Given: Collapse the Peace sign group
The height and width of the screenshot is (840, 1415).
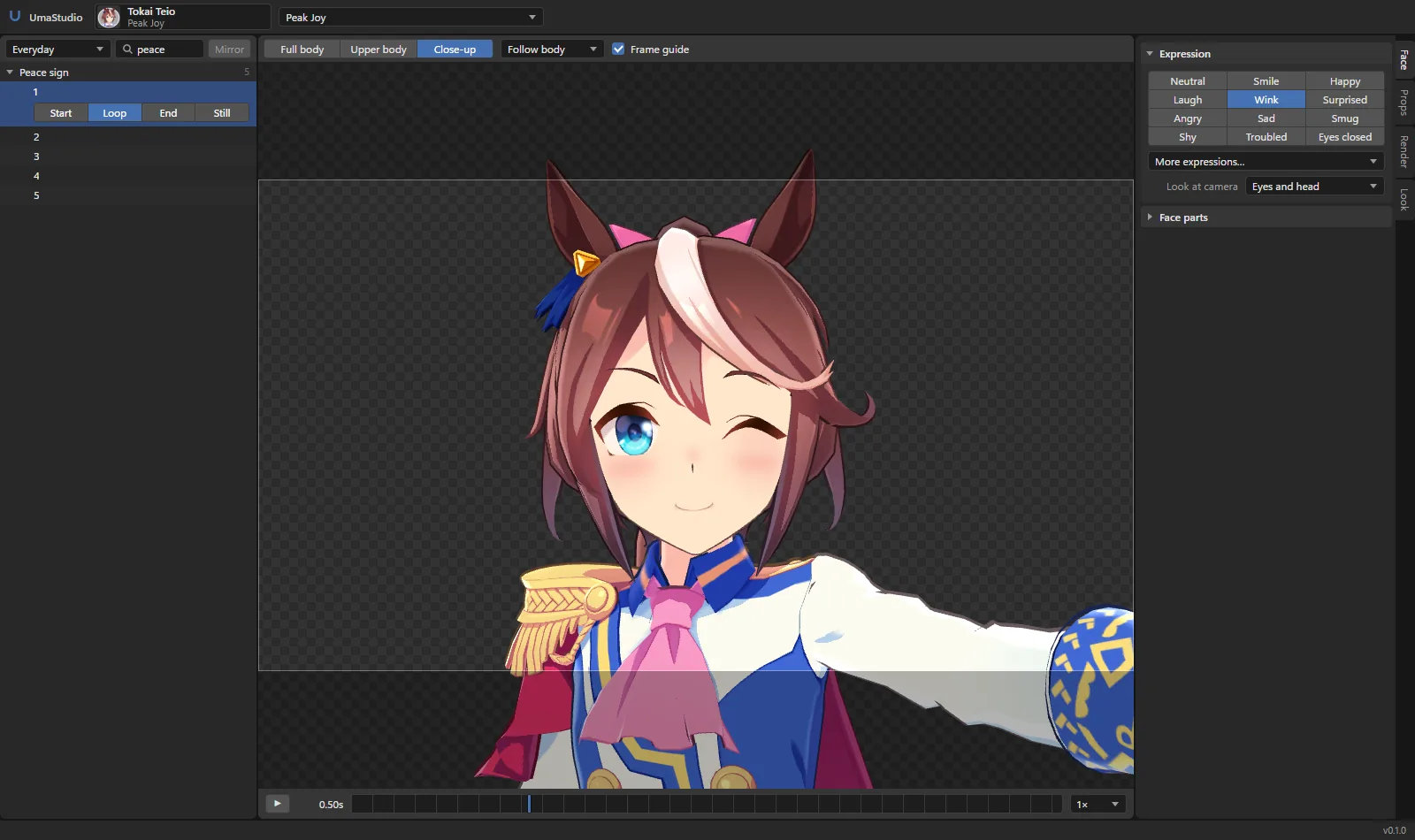Looking at the screenshot, I should 10,73.
